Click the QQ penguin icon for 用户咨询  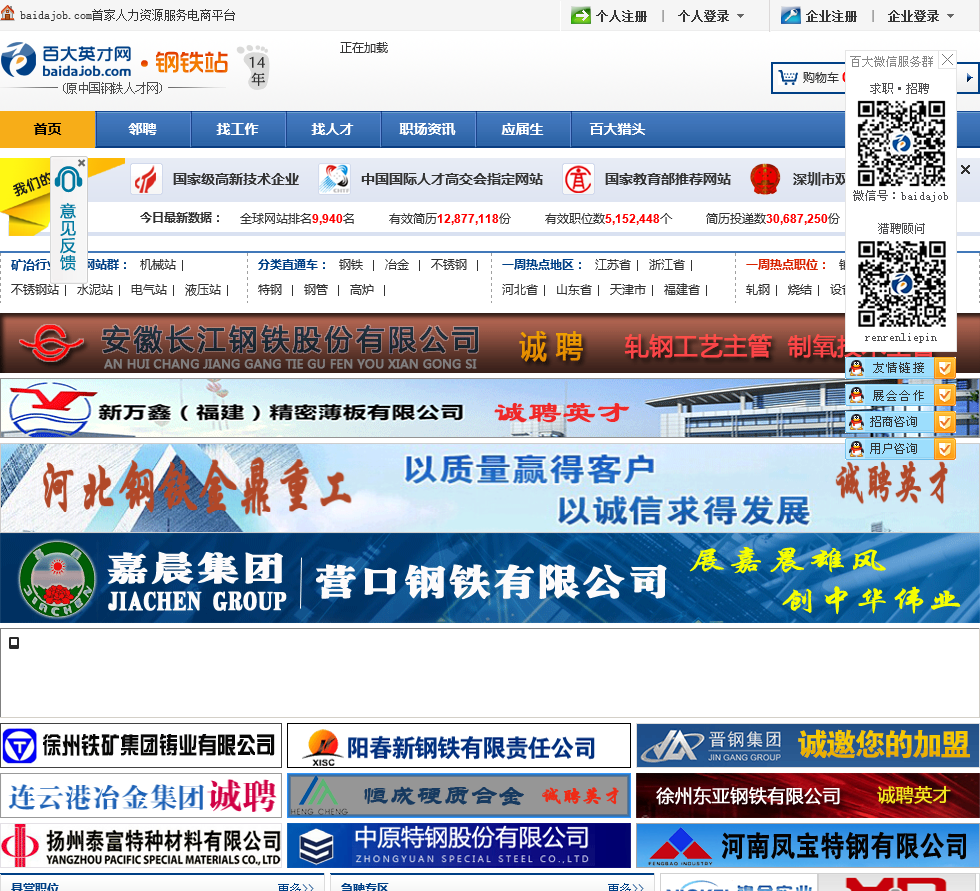click(x=856, y=449)
